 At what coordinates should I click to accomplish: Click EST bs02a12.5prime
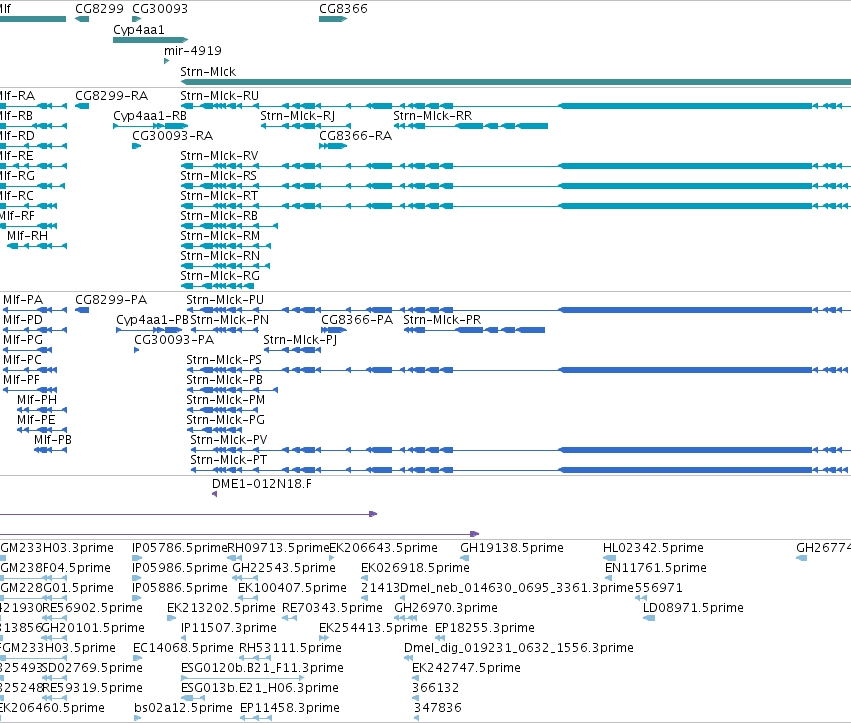click(x=183, y=708)
